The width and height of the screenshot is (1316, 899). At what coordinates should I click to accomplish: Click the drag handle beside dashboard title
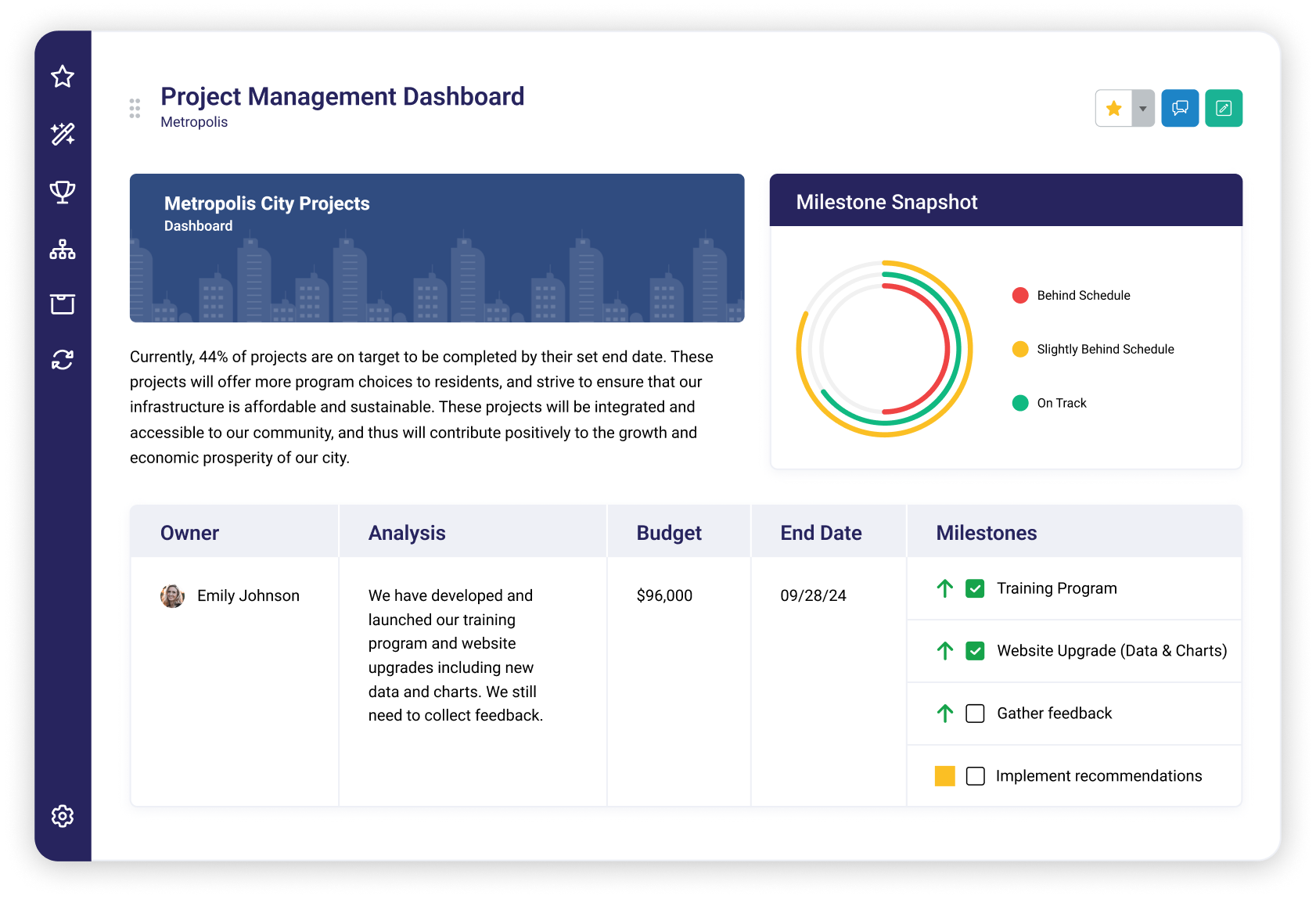point(135,109)
